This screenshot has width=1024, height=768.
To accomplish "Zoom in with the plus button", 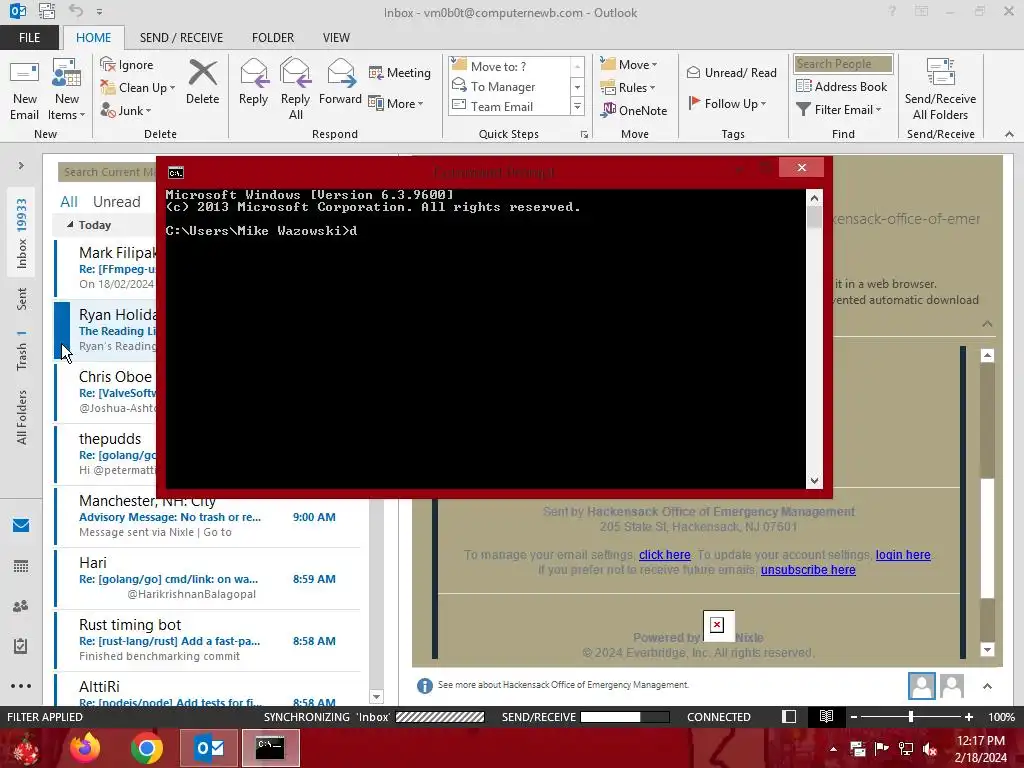I will coord(968,717).
